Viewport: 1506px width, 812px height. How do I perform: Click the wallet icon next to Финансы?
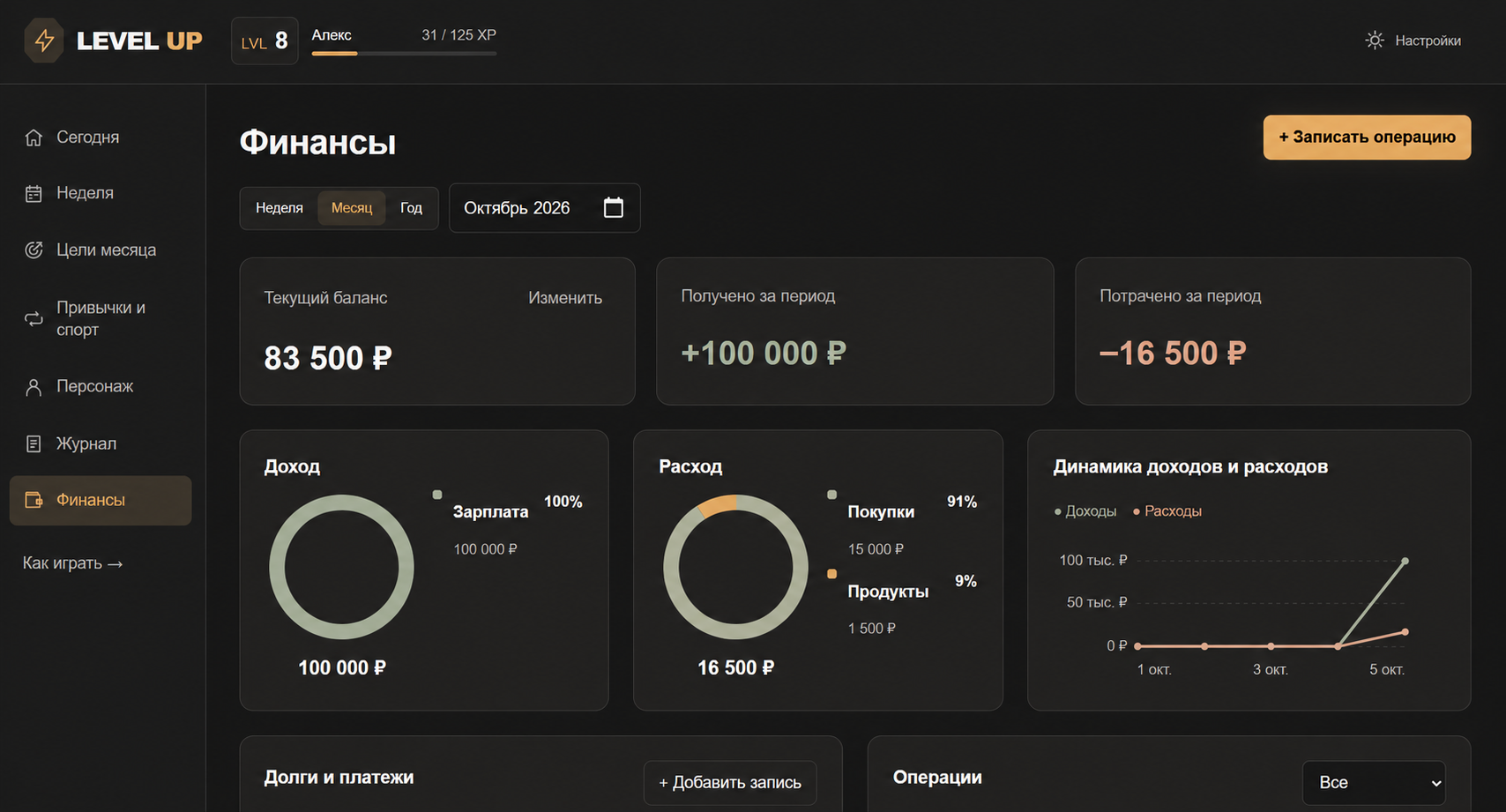(34, 500)
